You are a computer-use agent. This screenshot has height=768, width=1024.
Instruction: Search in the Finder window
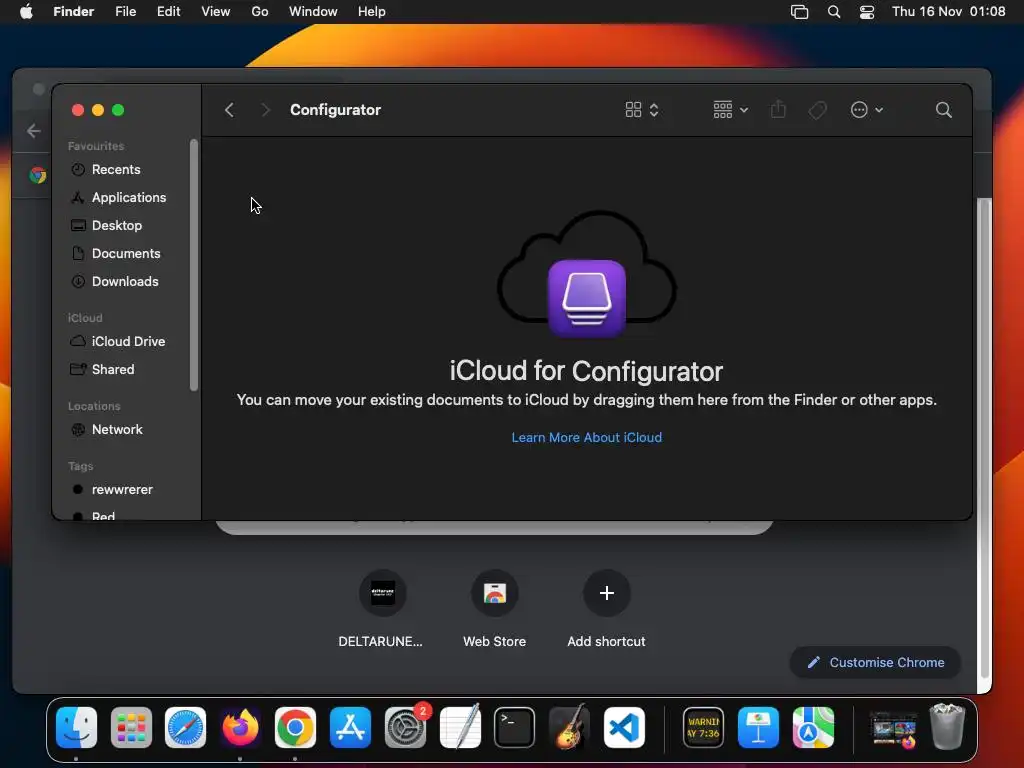click(943, 110)
